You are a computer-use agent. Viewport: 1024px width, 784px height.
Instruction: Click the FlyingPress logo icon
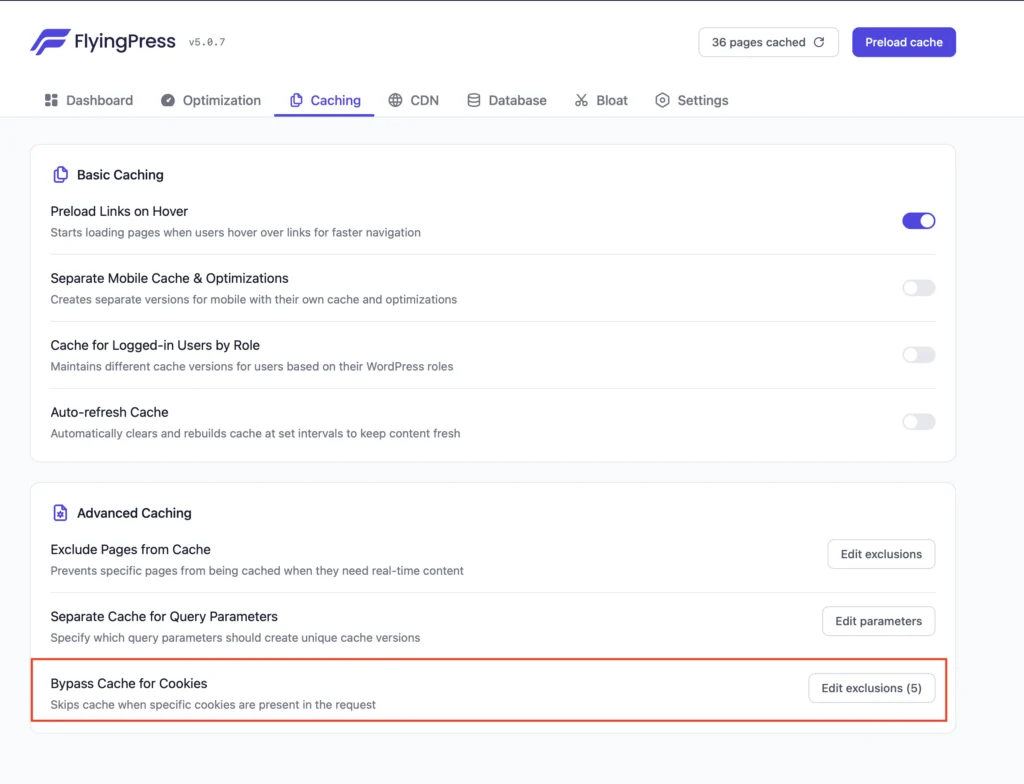click(x=50, y=42)
